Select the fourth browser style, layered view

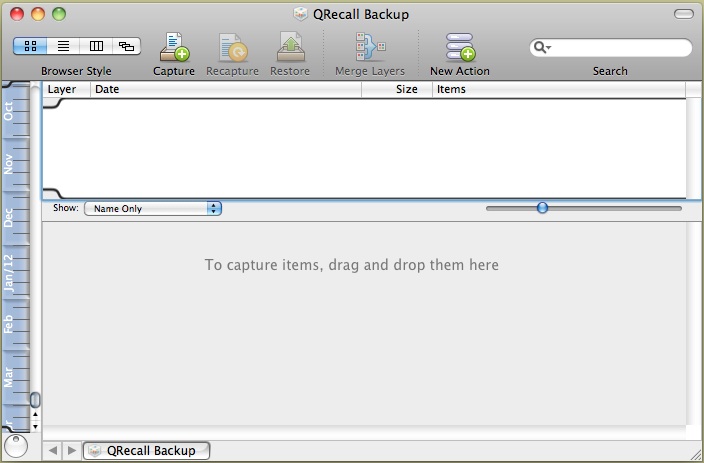tap(126, 46)
